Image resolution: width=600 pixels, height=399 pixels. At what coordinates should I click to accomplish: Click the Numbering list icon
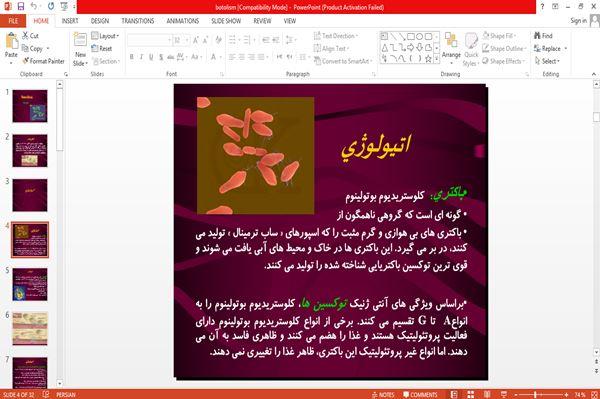click(x=247, y=40)
